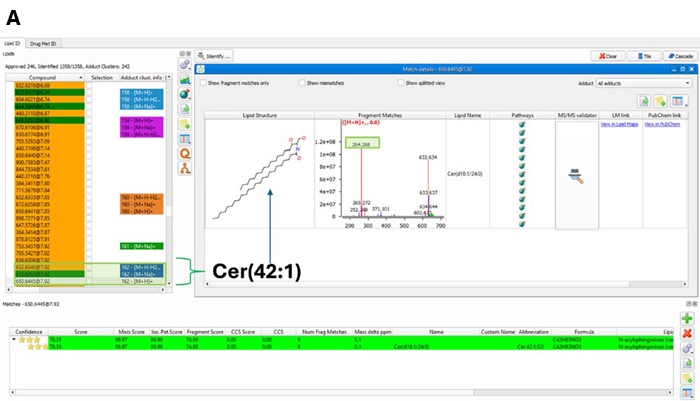Open the Adduct All adducts dropdown
Image resolution: width=700 pixels, height=401 pixels.
pyautogui.click(x=639, y=83)
